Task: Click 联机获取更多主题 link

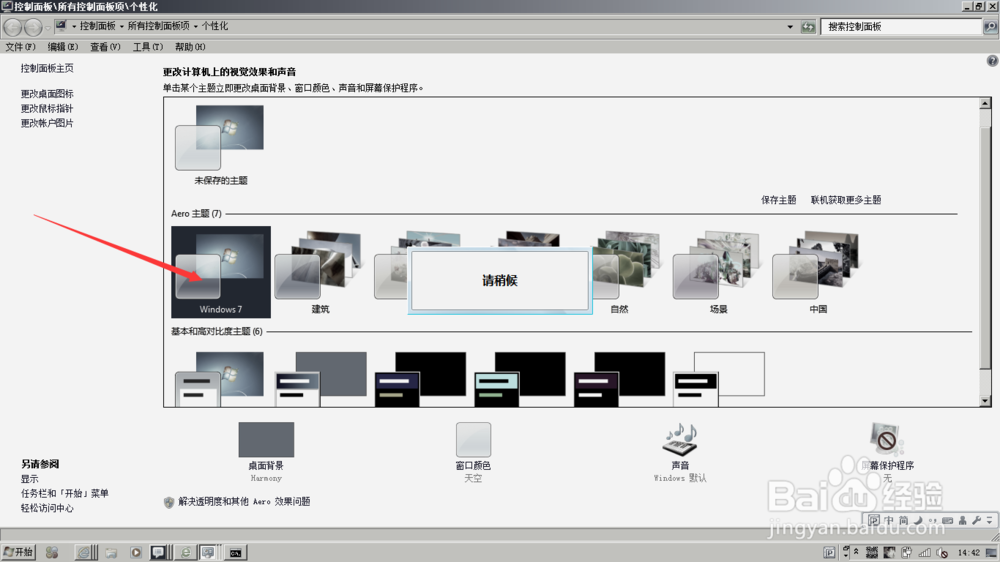Action: (x=846, y=200)
